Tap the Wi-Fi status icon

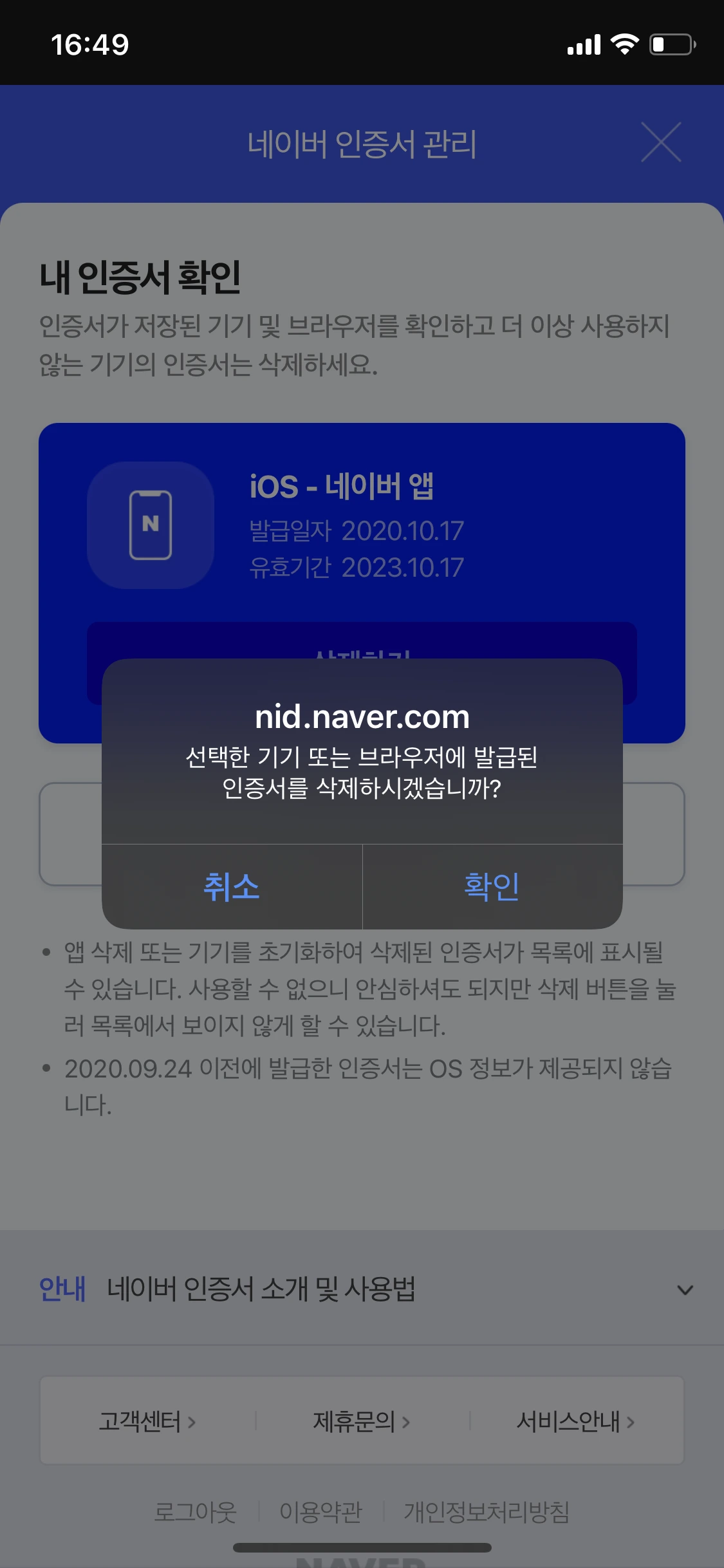tap(624, 44)
